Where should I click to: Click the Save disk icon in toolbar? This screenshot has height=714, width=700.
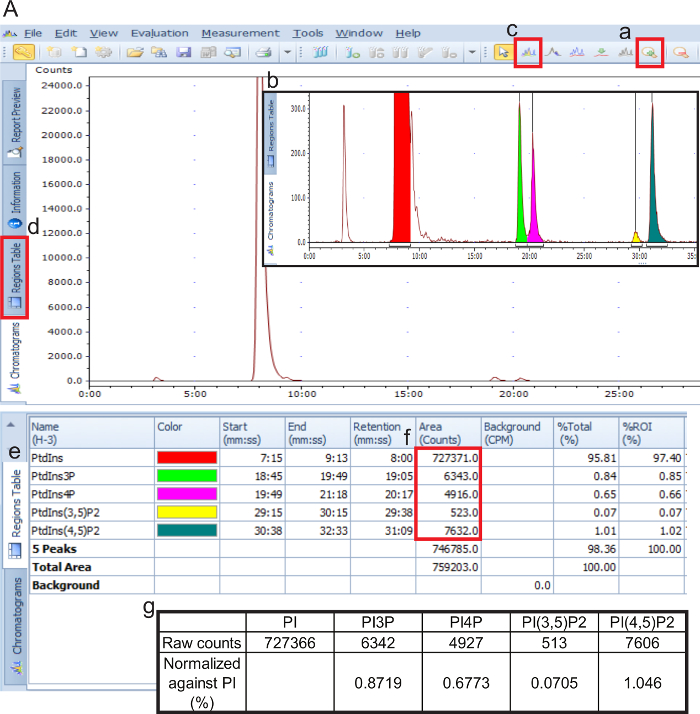(x=181, y=52)
